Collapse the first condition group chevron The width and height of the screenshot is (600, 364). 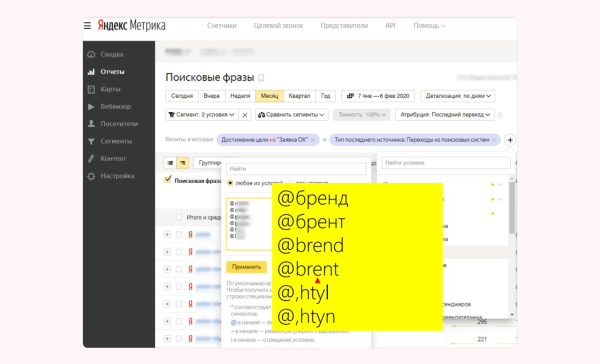500,185
